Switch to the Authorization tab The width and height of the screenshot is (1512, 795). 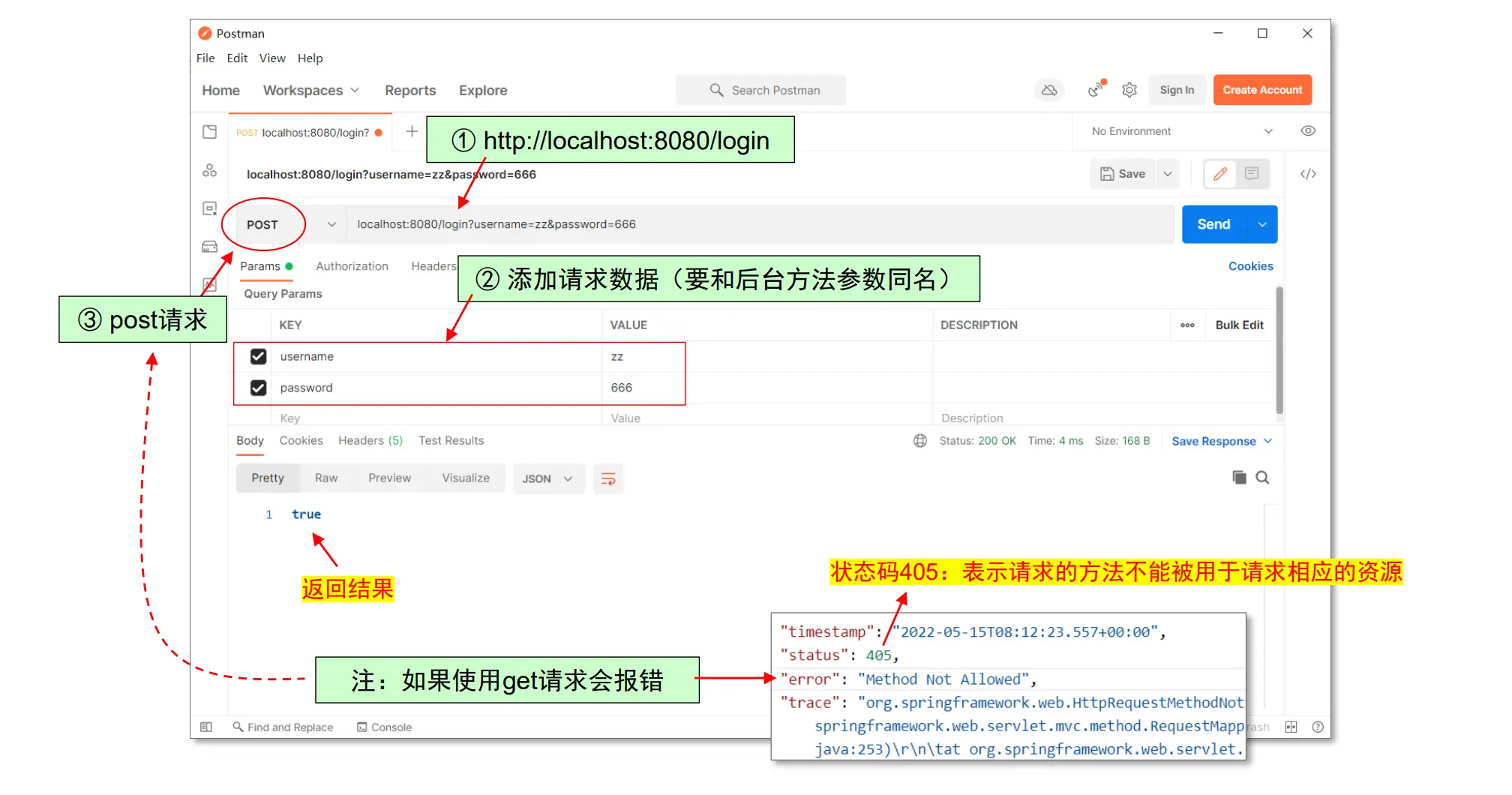pos(352,266)
